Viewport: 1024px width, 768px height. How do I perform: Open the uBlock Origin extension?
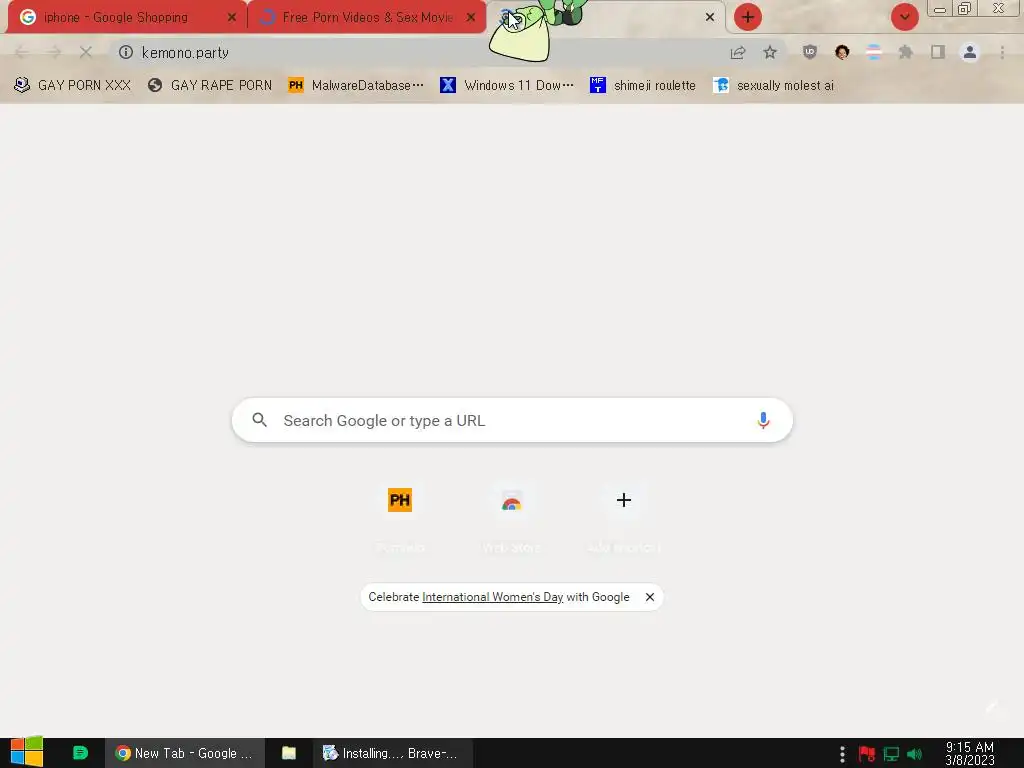810,52
